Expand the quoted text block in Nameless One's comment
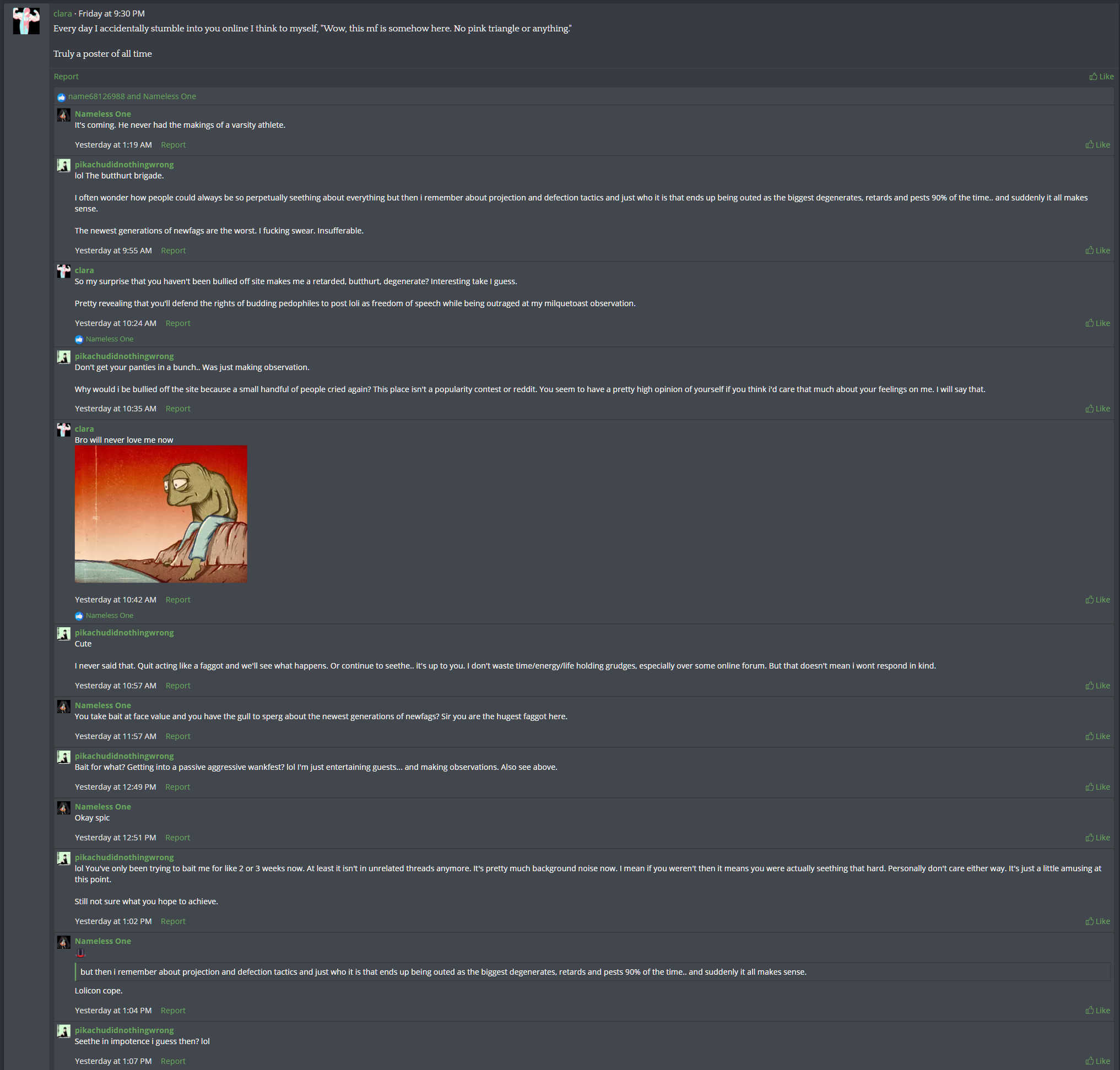Viewport: 1120px width, 1070px height. coord(593,972)
